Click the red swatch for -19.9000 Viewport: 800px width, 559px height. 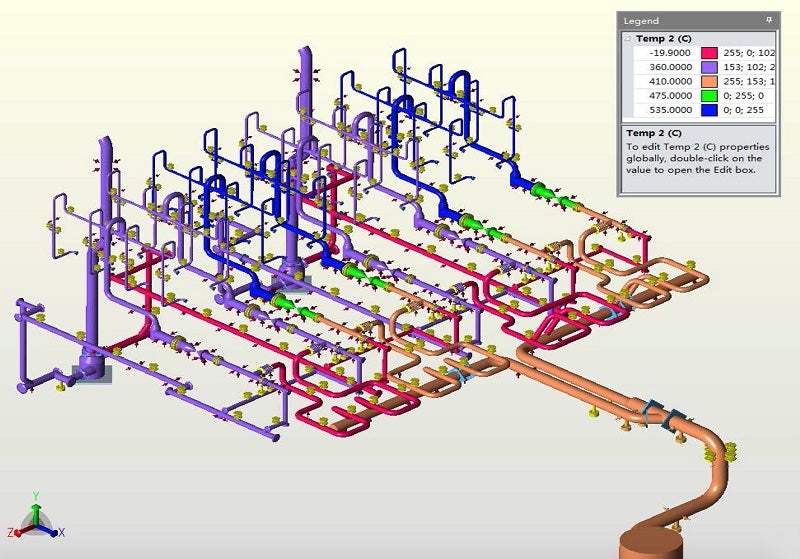711,53
